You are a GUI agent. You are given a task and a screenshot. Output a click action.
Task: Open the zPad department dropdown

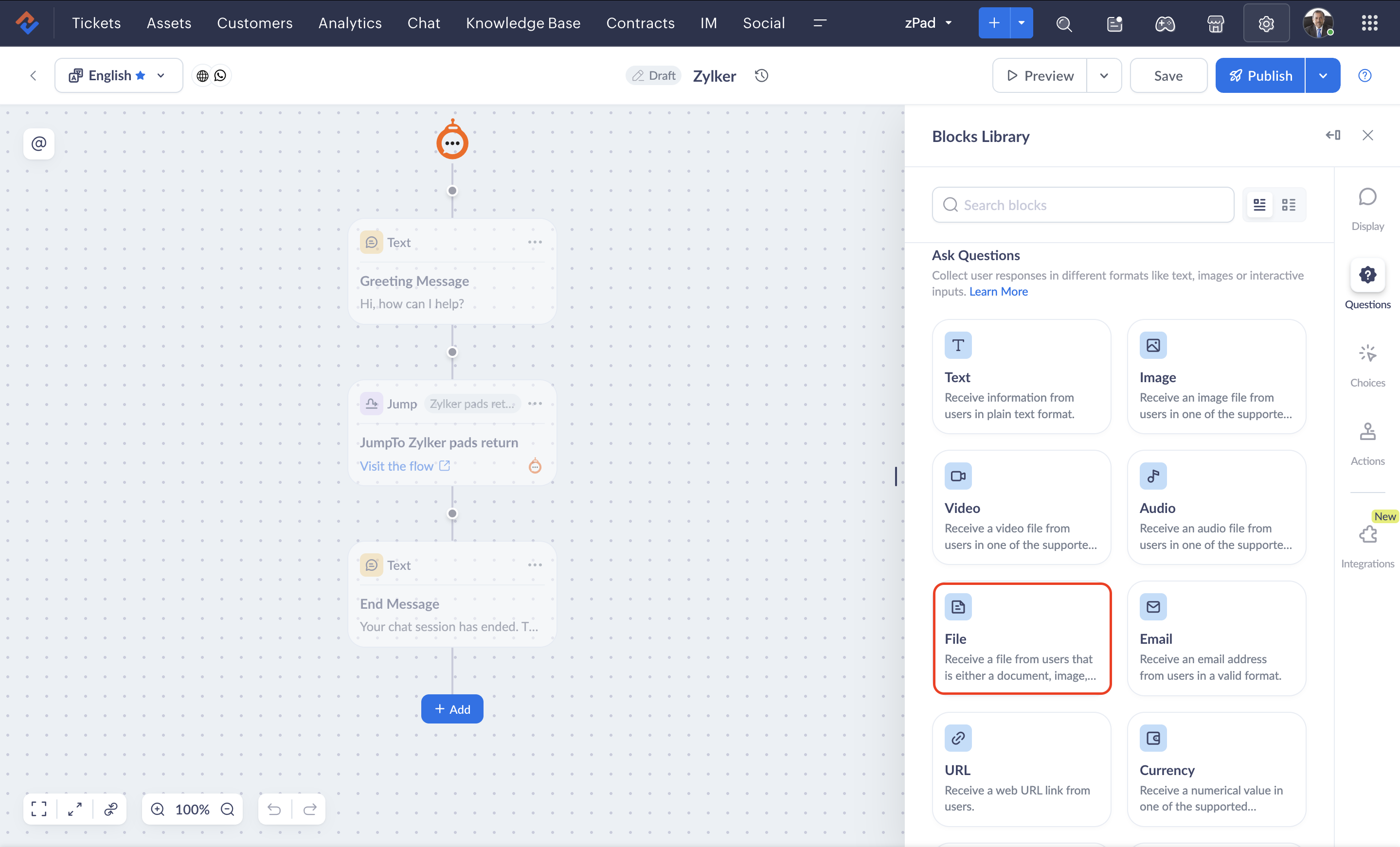tap(928, 23)
